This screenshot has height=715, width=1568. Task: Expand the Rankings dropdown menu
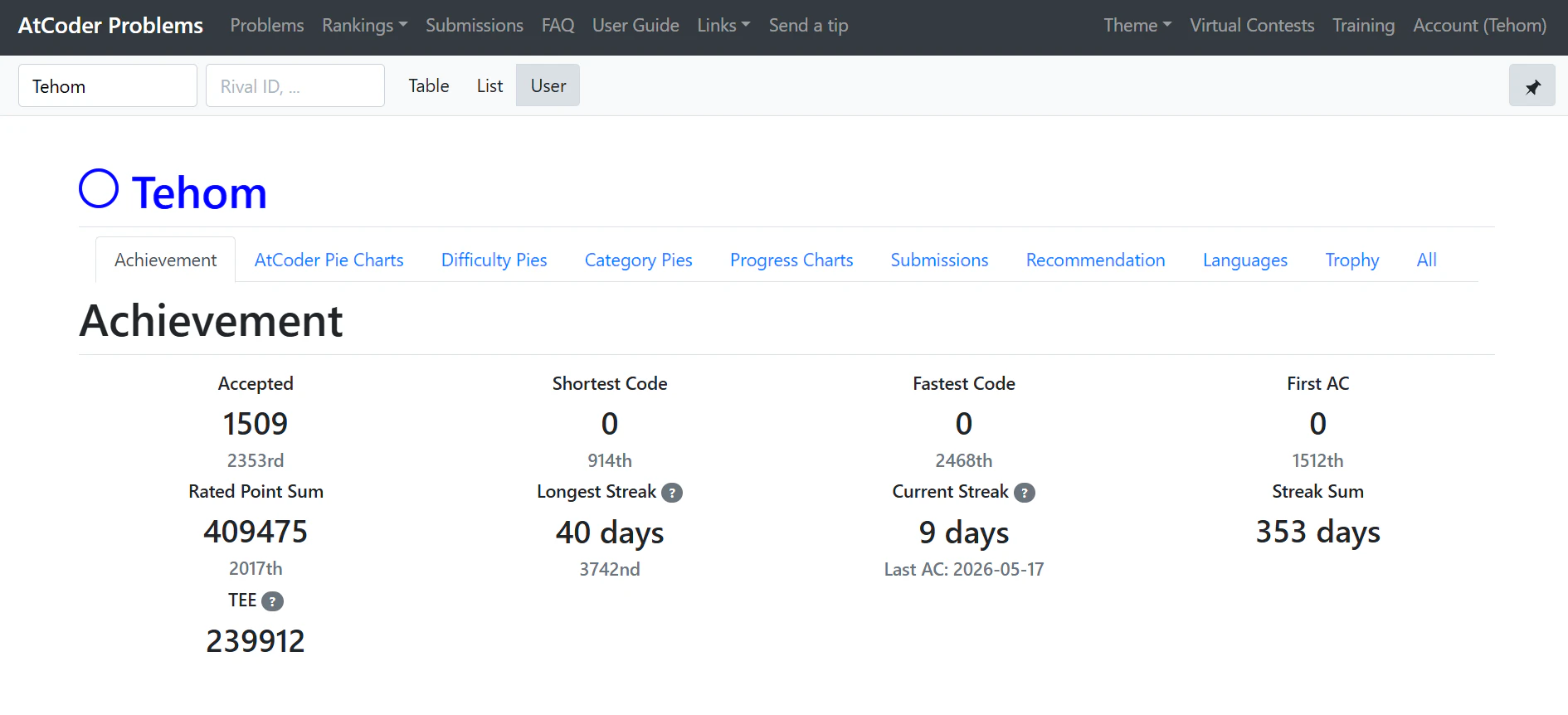pyautogui.click(x=365, y=26)
